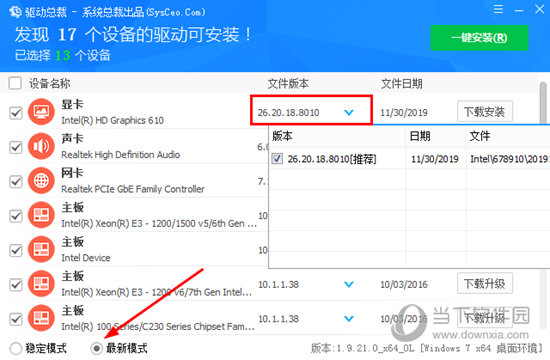
Task: Click 下载升级 for Xeon E3 v6/7th Gen
Action: tap(485, 284)
